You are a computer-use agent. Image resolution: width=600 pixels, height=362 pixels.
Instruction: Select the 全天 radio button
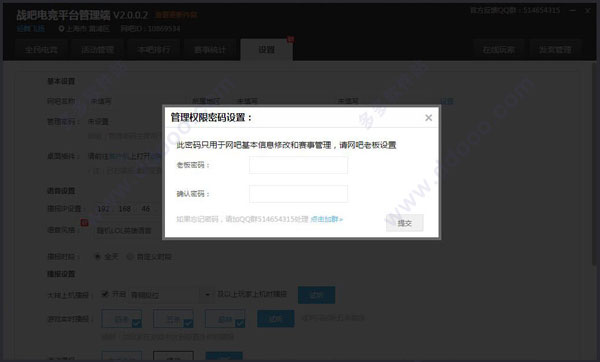(98, 256)
